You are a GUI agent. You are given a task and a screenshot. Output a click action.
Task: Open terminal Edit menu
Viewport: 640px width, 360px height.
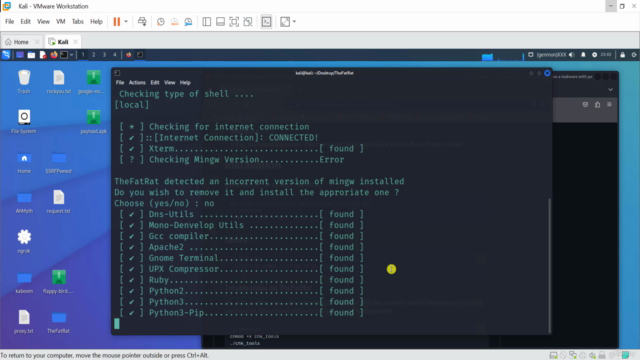[155, 82]
